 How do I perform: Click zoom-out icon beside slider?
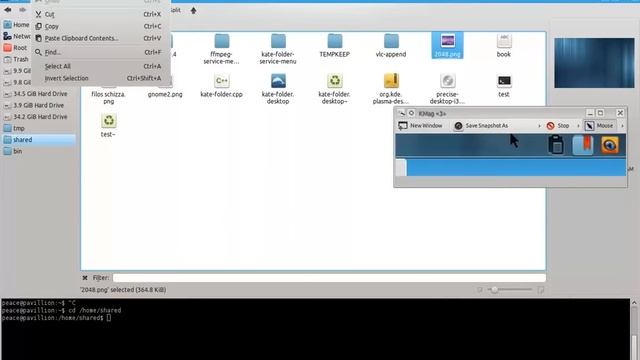coord(480,290)
